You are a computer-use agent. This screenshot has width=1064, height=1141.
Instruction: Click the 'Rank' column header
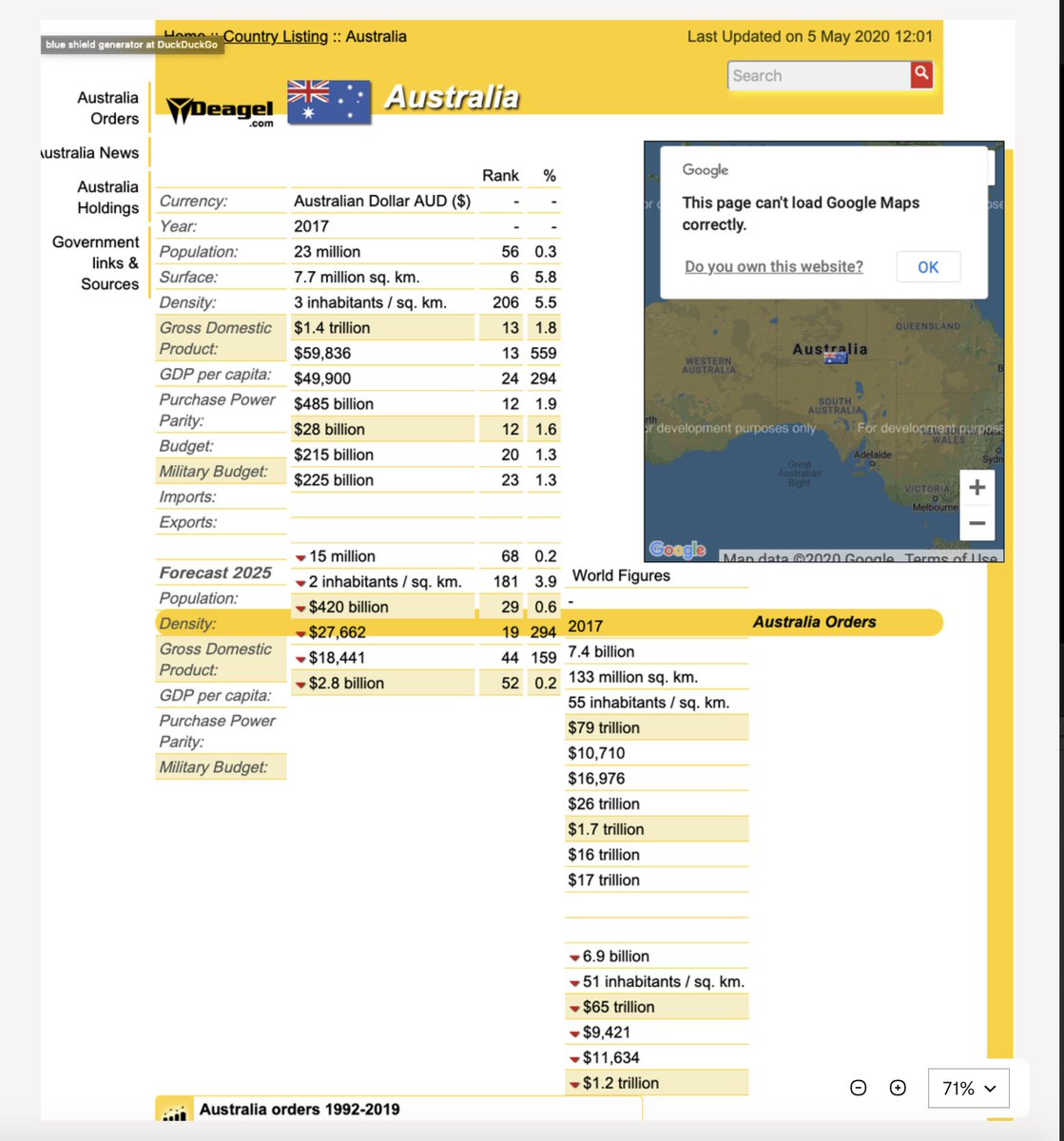pyautogui.click(x=500, y=176)
